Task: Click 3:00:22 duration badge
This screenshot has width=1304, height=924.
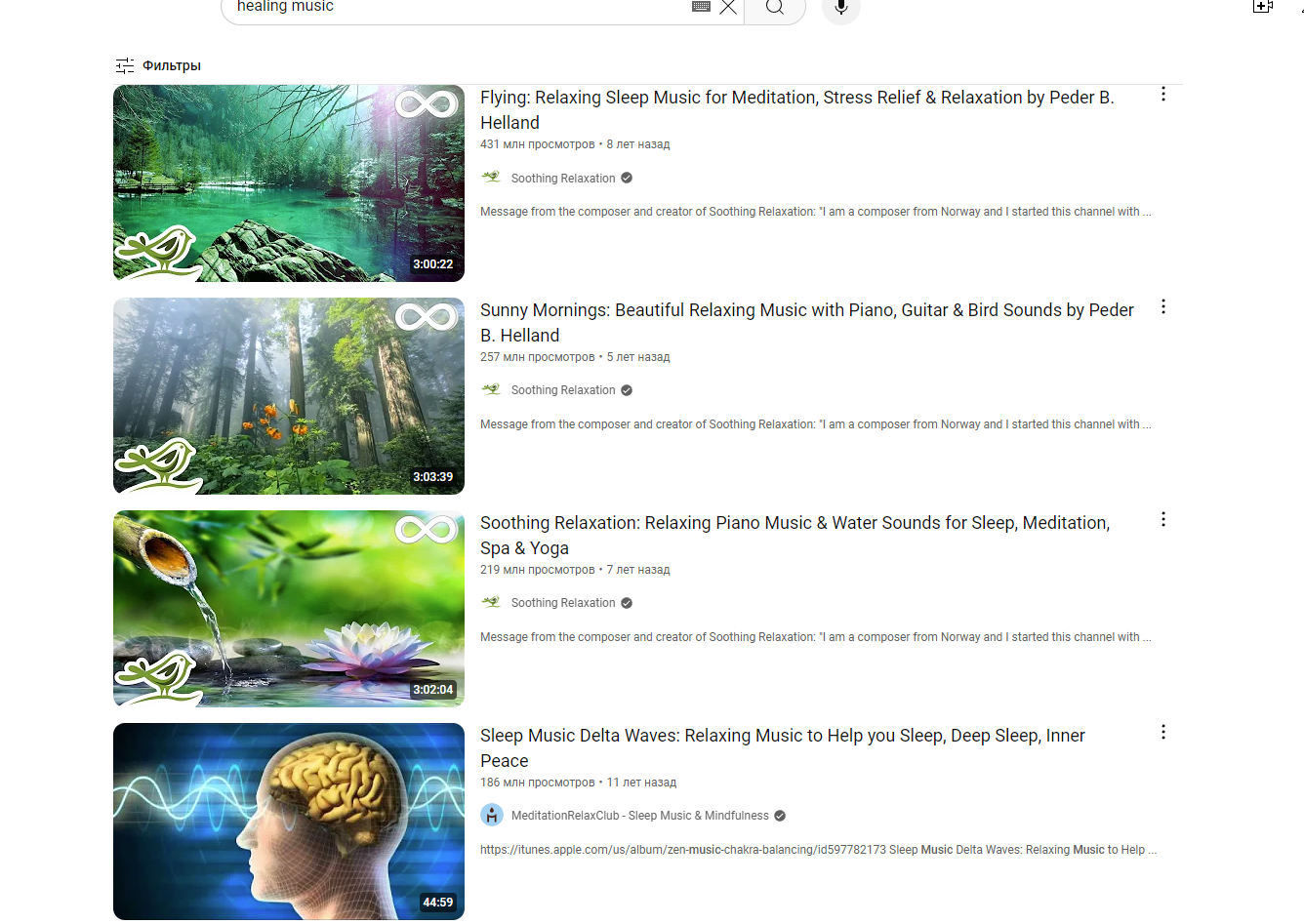Action: [x=432, y=264]
